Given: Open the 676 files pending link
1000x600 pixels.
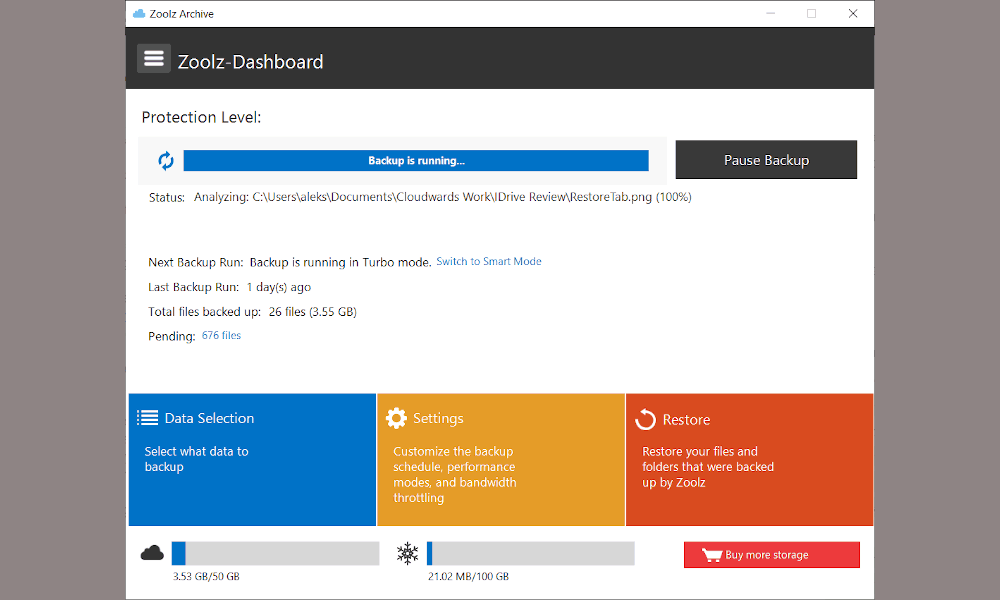Looking at the screenshot, I should 221,335.
